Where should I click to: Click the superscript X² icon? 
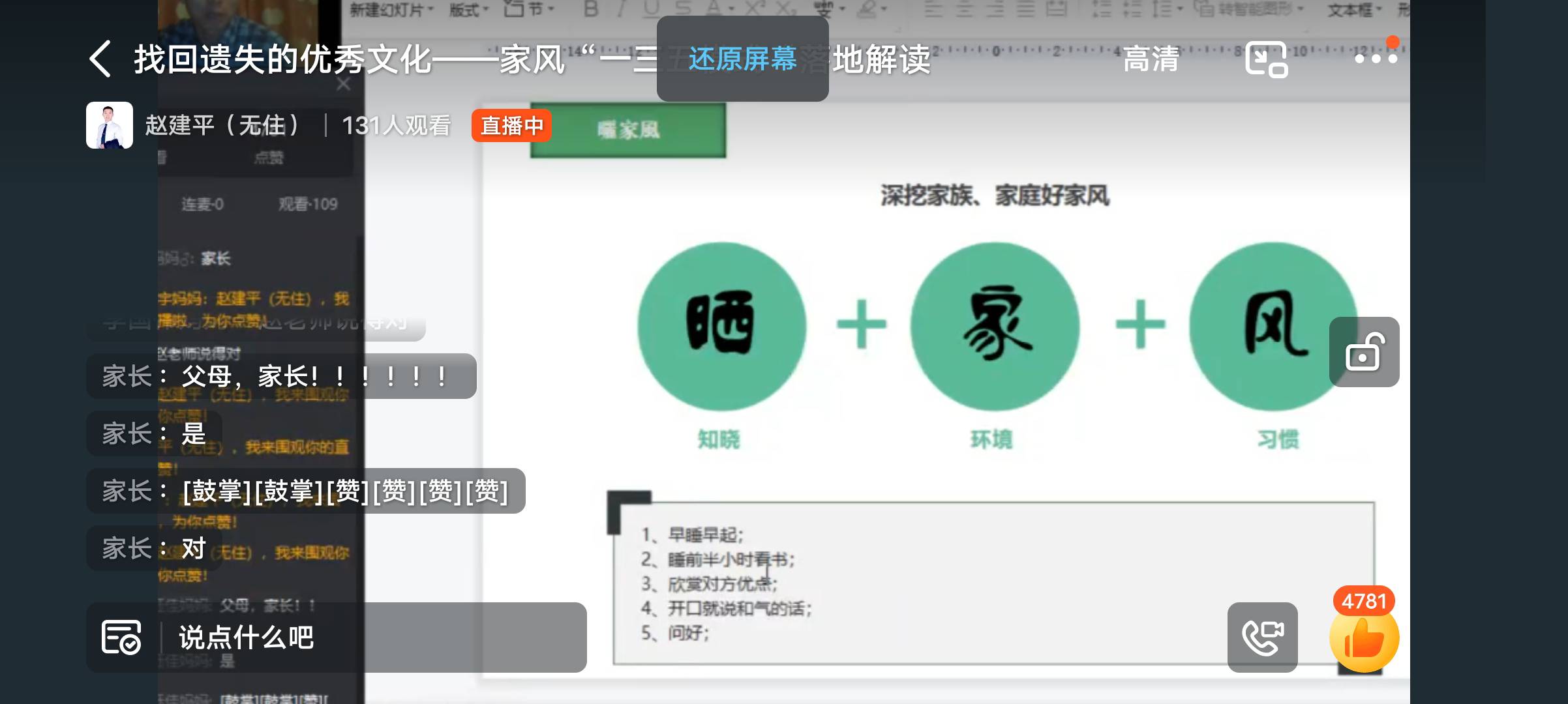click(755, 9)
